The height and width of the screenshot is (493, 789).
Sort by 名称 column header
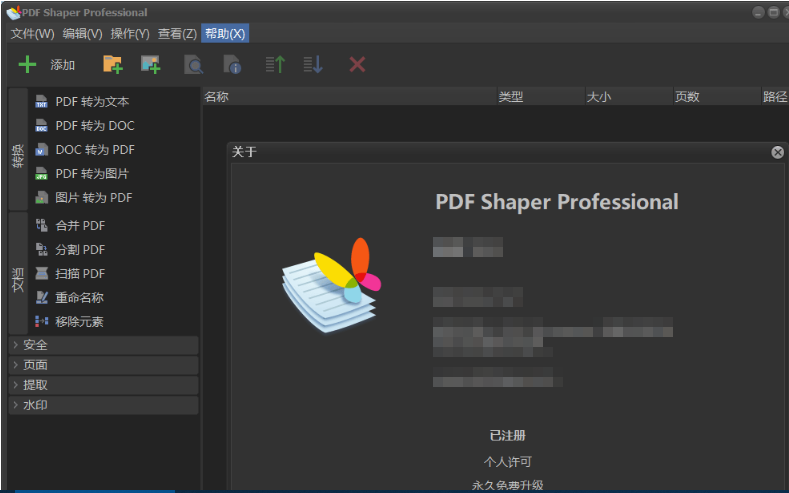coord(350,97)
